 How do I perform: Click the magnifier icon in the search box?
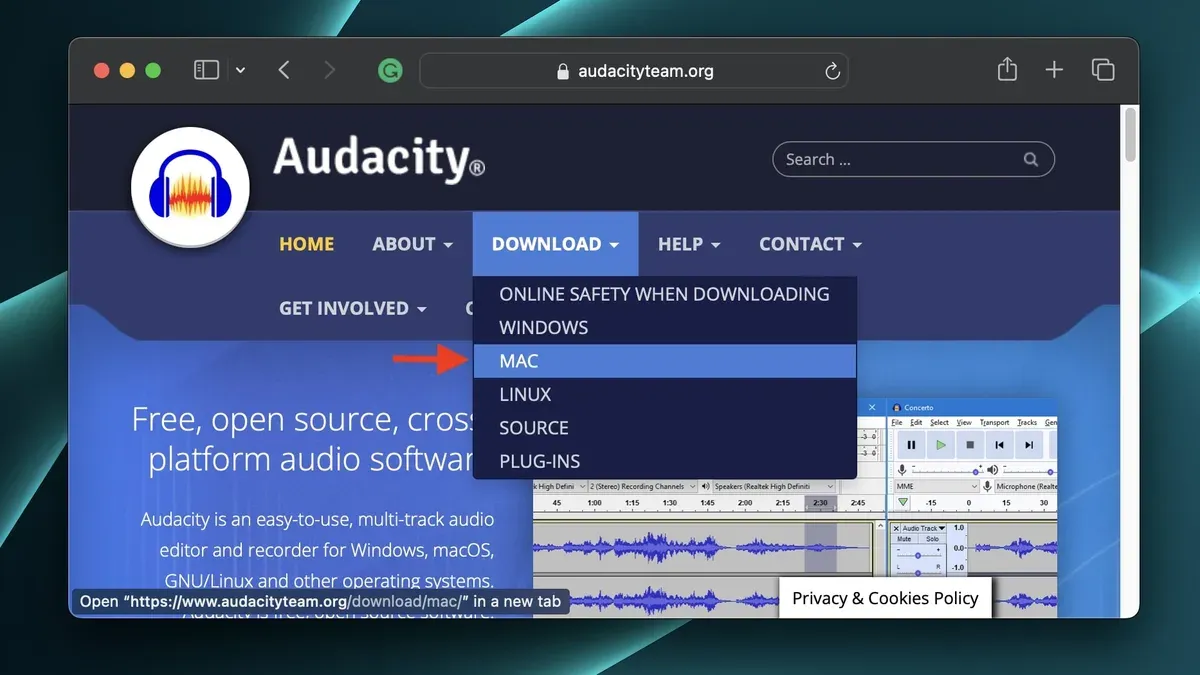pyautogui.click(x=1030, y=159)
